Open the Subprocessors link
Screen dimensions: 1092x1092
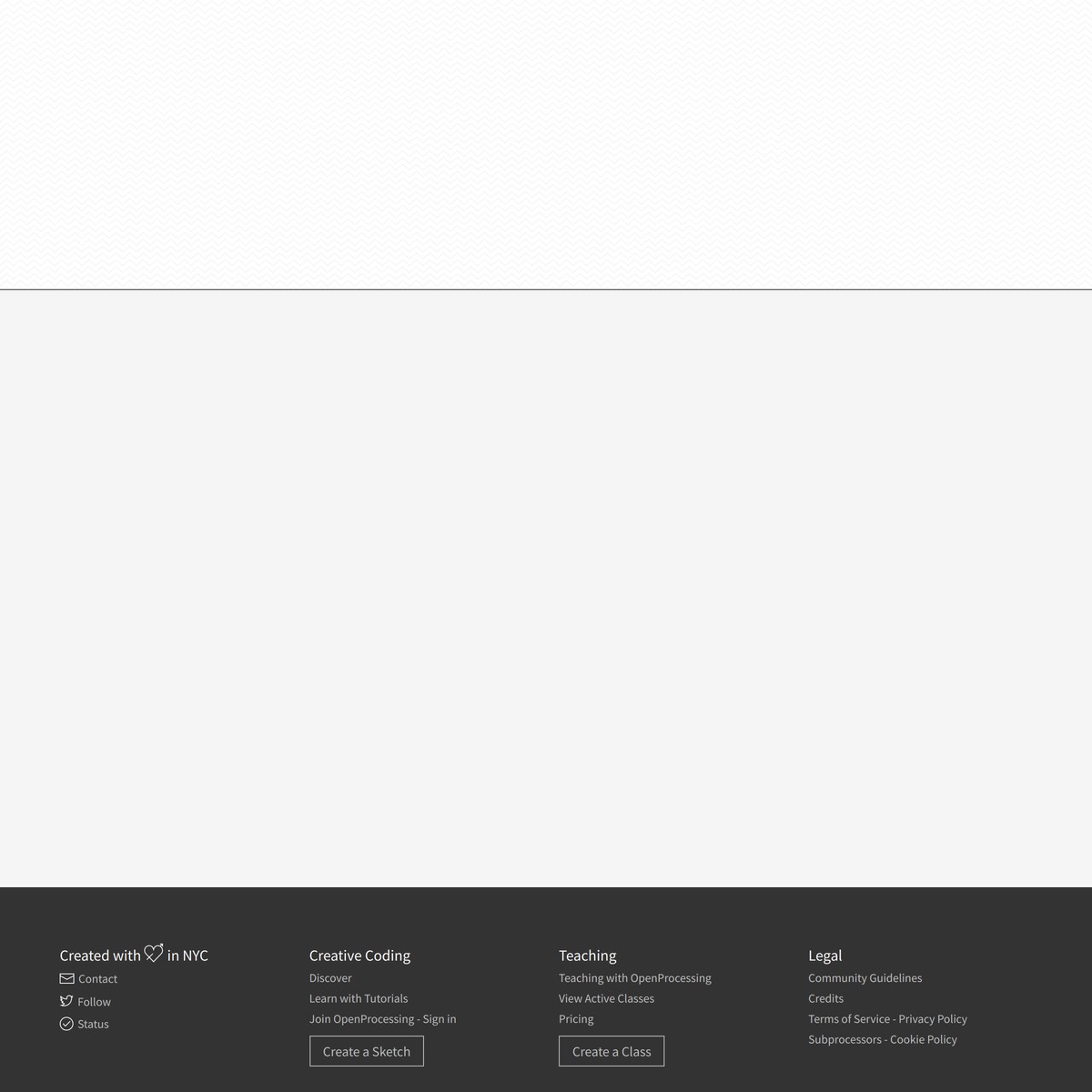coord(844,1039)
